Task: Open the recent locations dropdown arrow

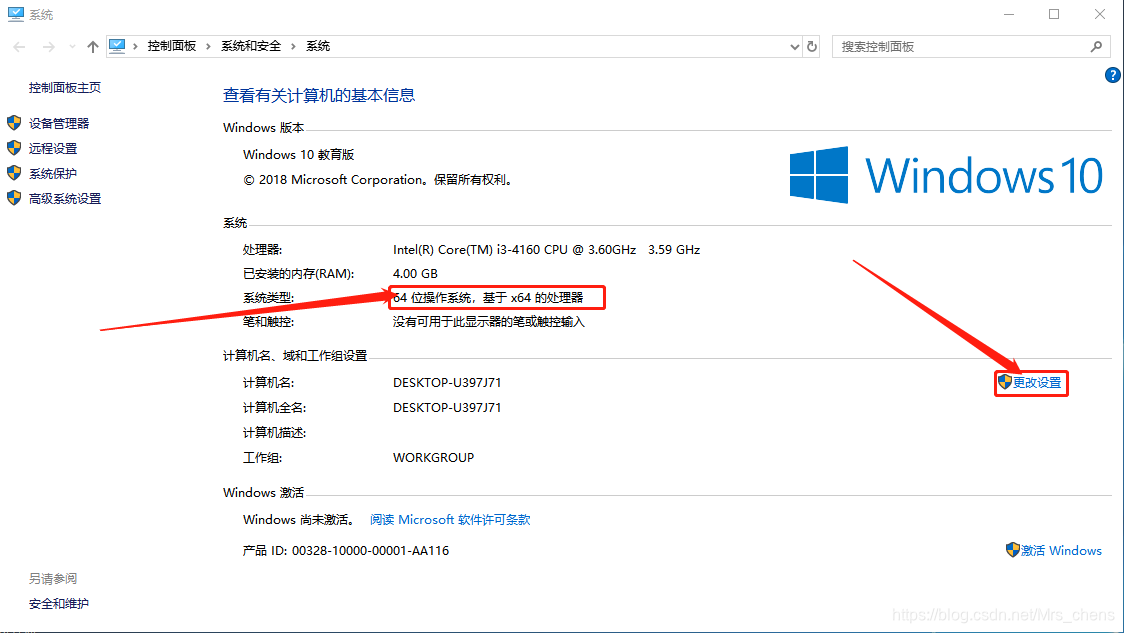Action: pyautogui.click(x=72, y=47)
